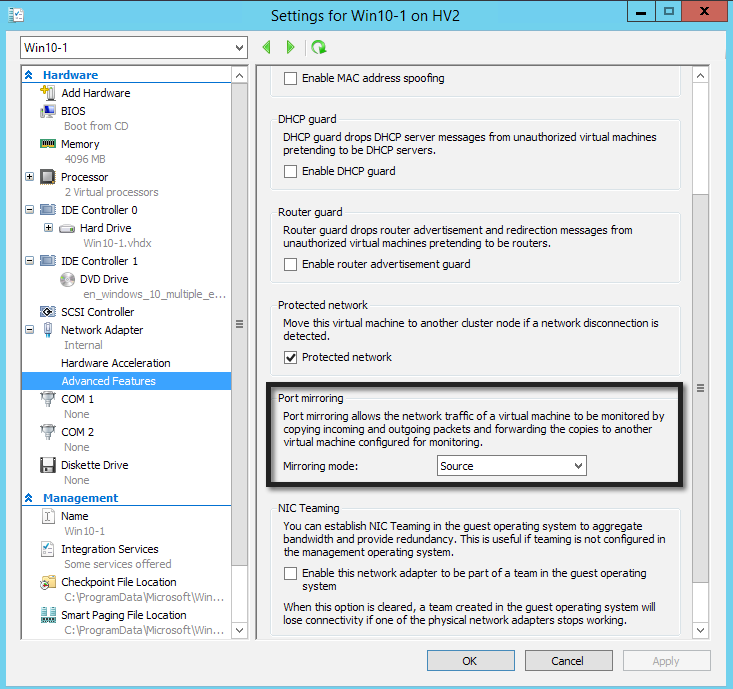Click the Win10-1.vhdx text
This screenshot has width=733, height=689.
(x=117, y=243)
